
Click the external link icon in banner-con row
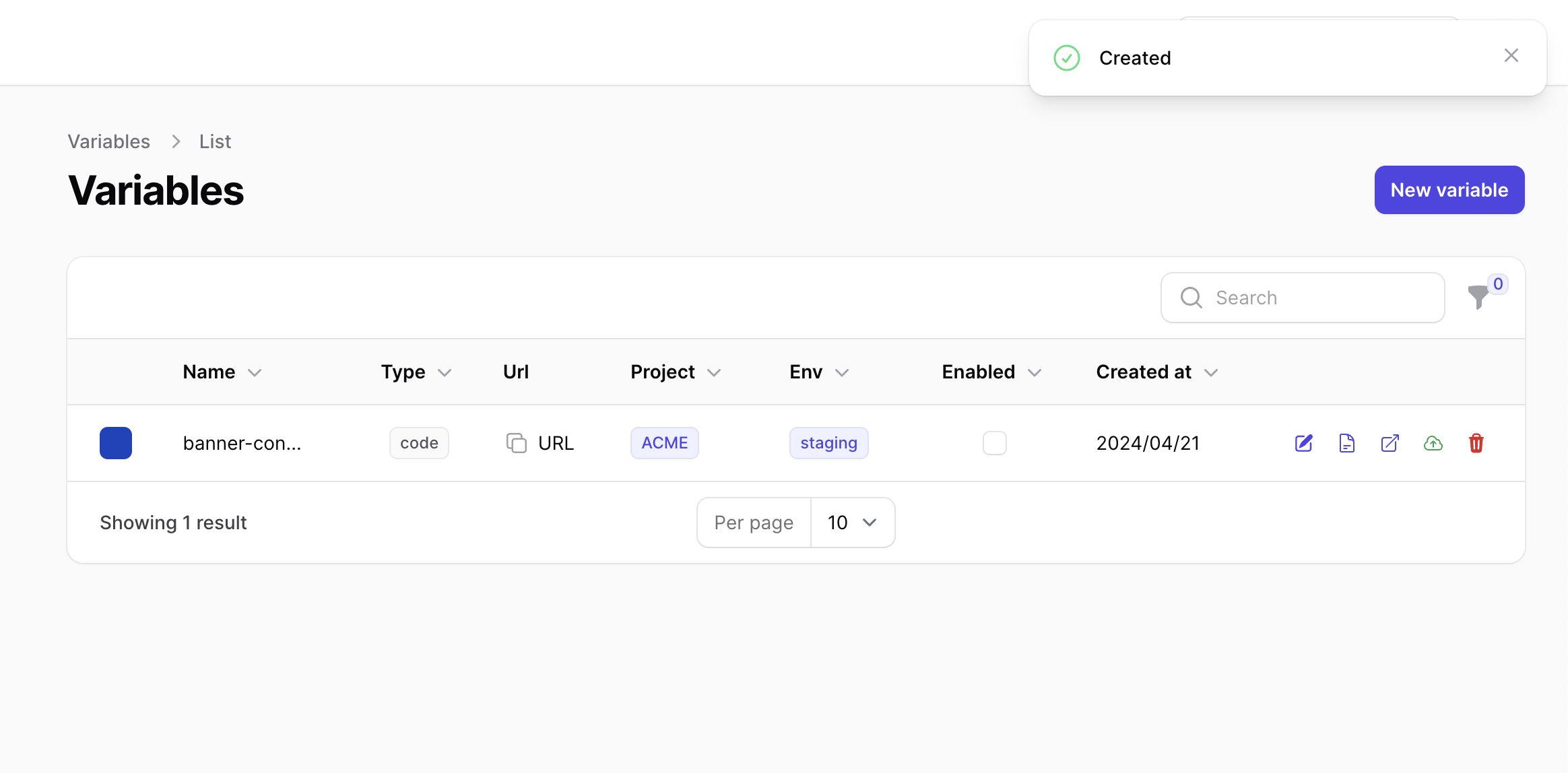coord(1390,443)
